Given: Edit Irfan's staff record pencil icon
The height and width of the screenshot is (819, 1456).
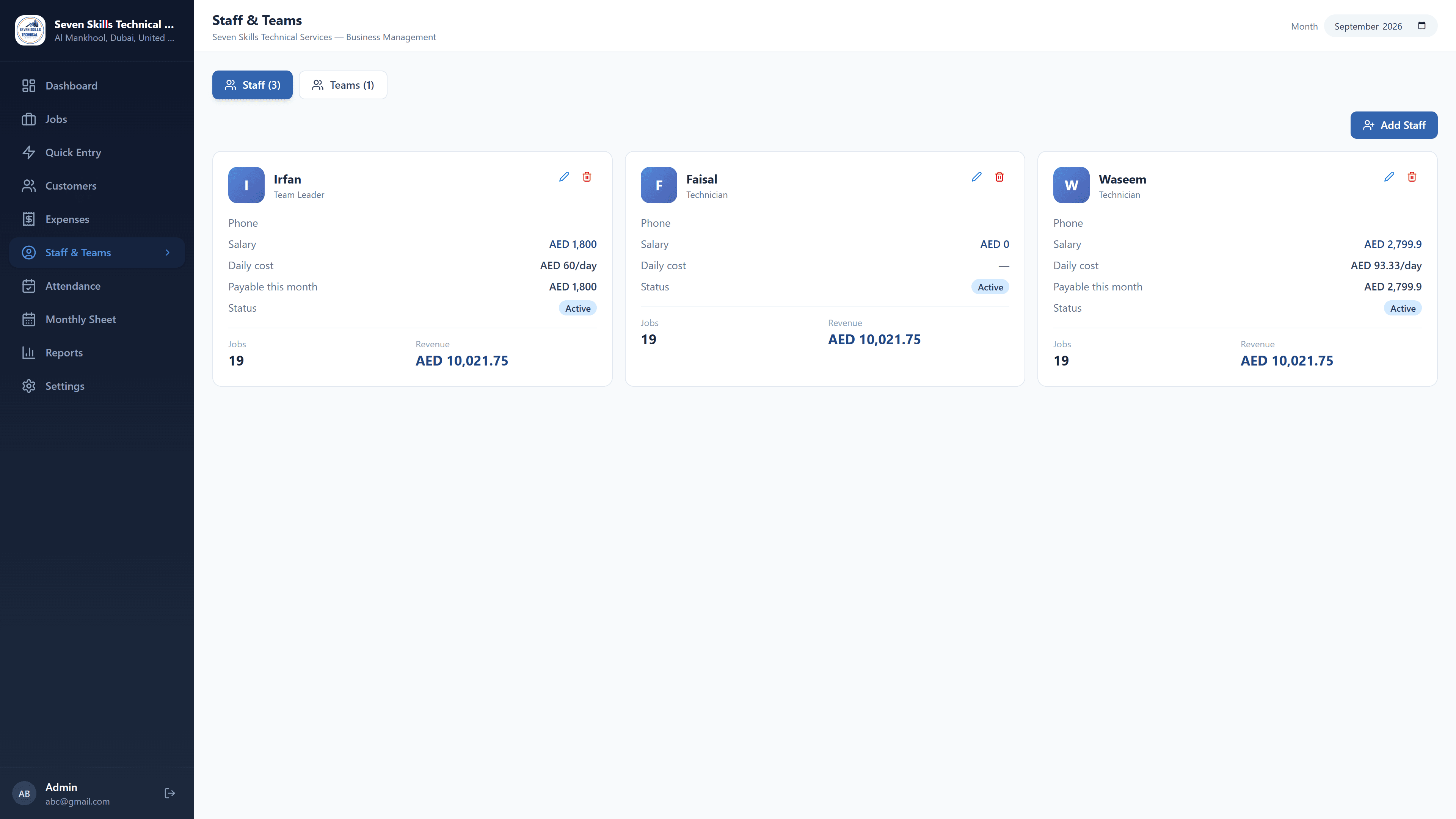Looking at the screenshot, I should pos(564,177).
